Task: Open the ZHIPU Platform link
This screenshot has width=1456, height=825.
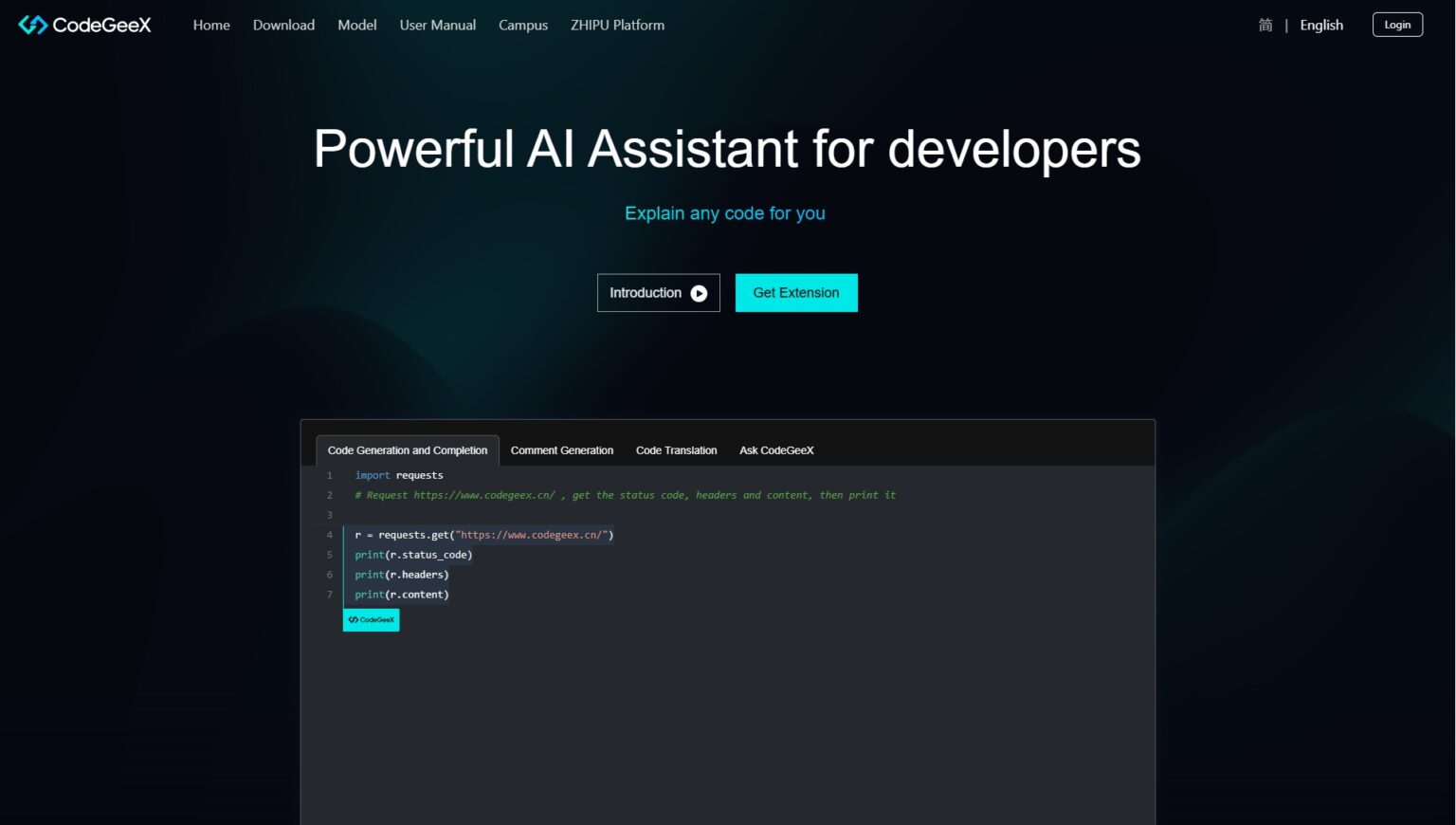Action: point(617,25)
